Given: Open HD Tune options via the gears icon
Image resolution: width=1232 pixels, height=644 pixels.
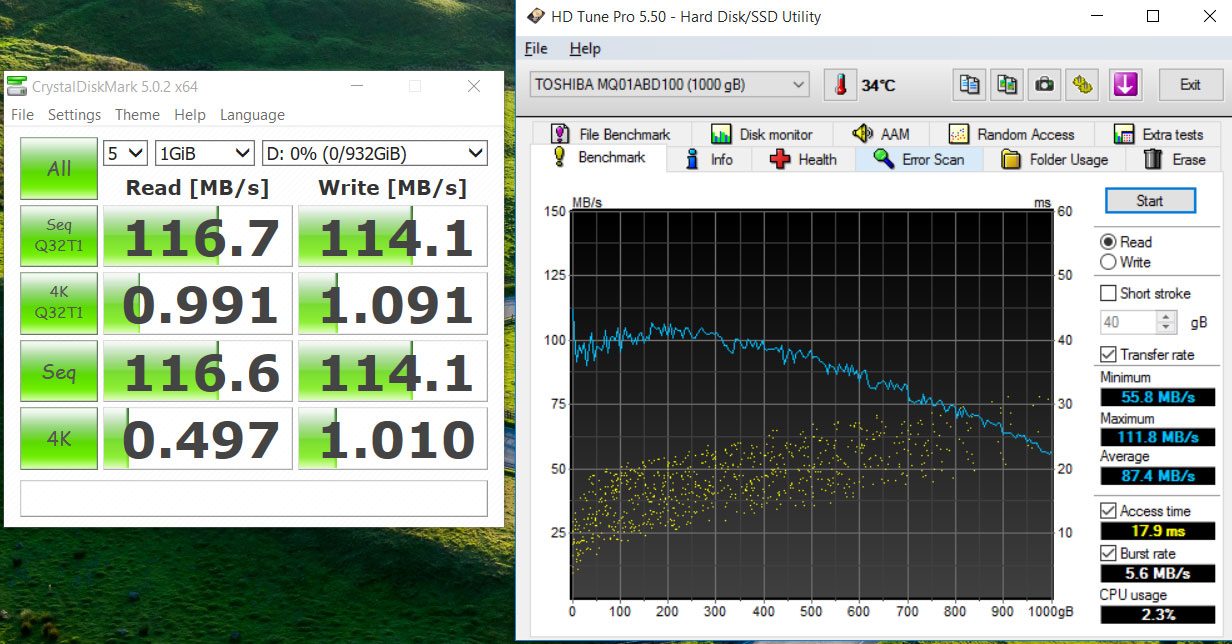Looking at the screenshot, I should coord(1082,85).
